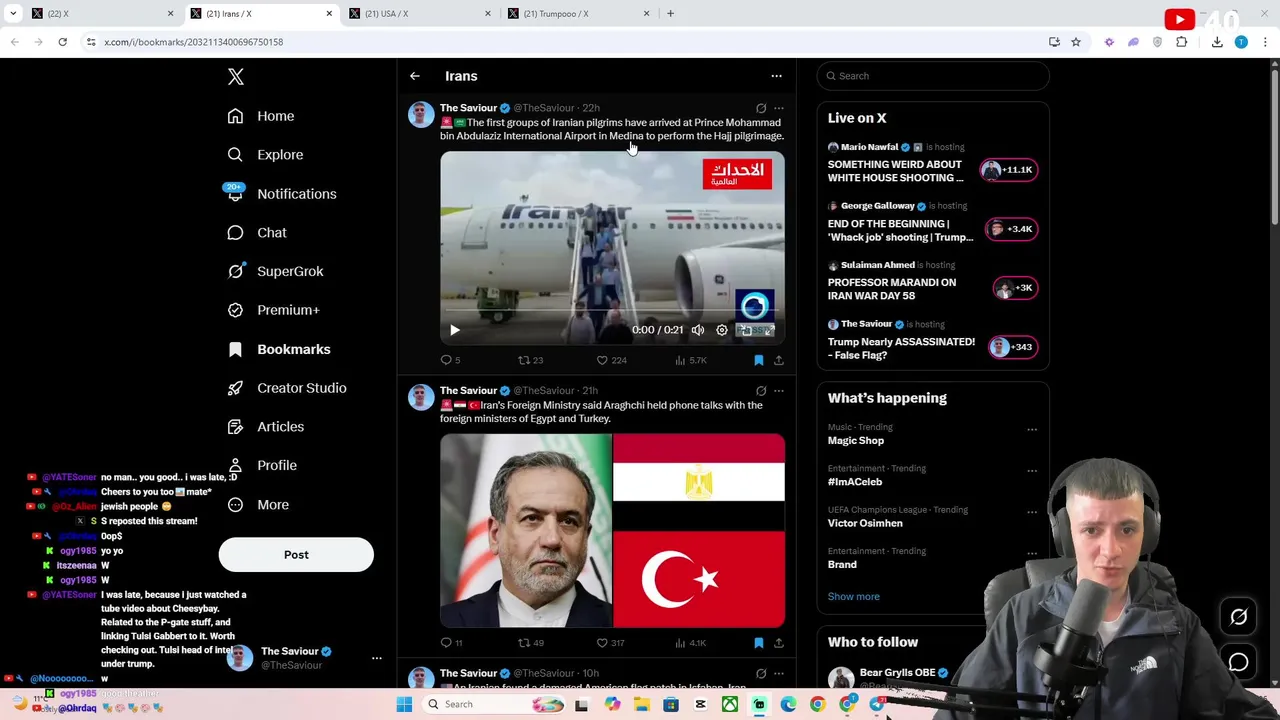The image size is (1280, 720).
Task: Click the X logo in sidebar
Action: coord(236,77)
